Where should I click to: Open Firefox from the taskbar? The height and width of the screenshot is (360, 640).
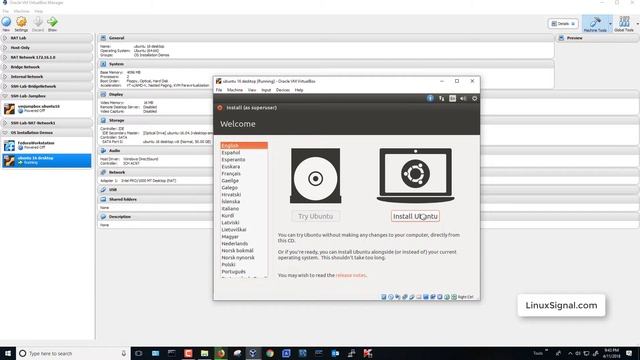[221, 353]
